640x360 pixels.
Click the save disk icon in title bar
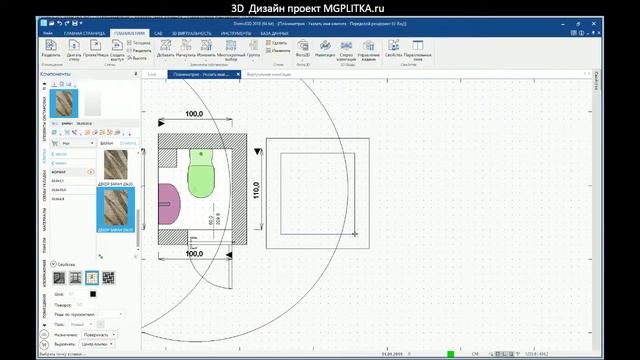pyautogui.click(x=75, y=23)
